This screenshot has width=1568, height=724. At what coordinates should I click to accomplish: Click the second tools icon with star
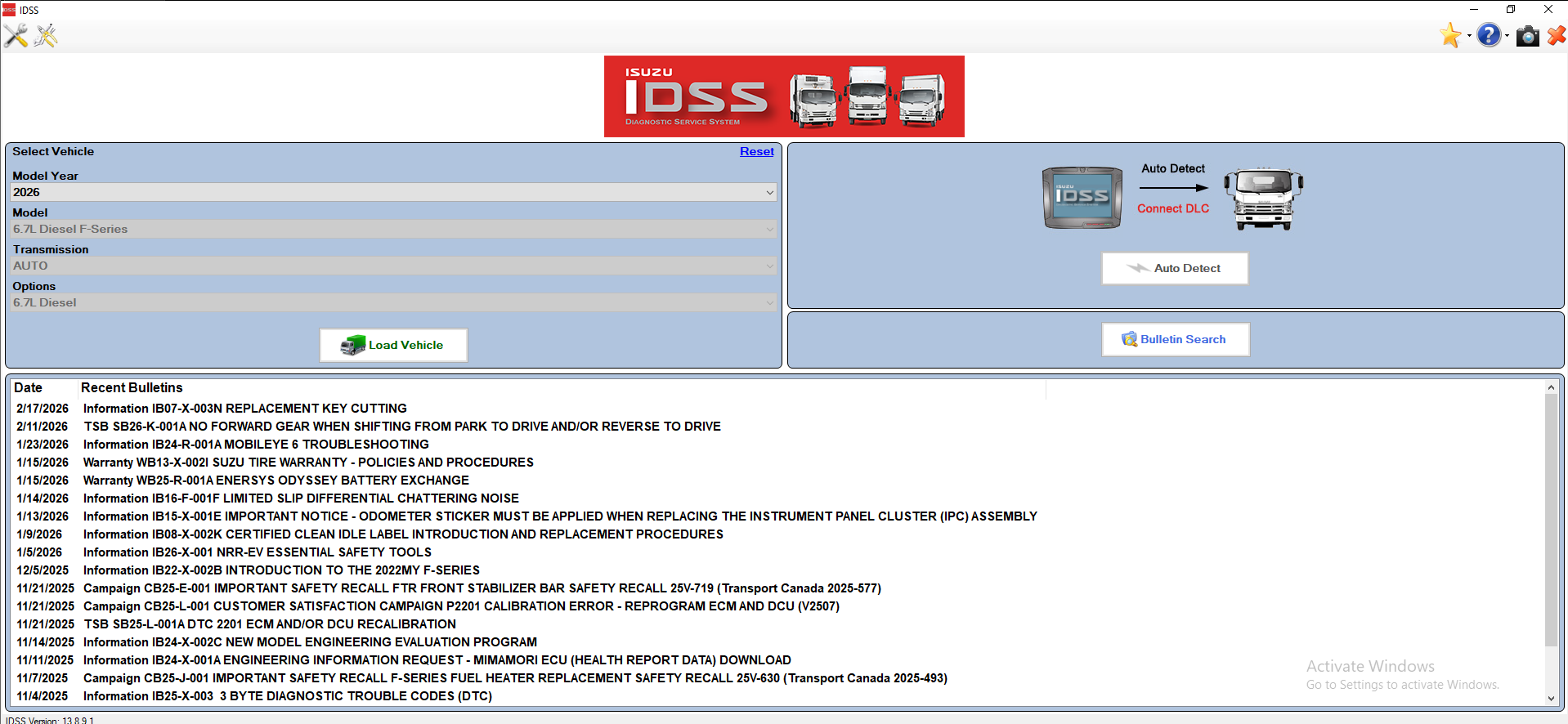[46, 36]
